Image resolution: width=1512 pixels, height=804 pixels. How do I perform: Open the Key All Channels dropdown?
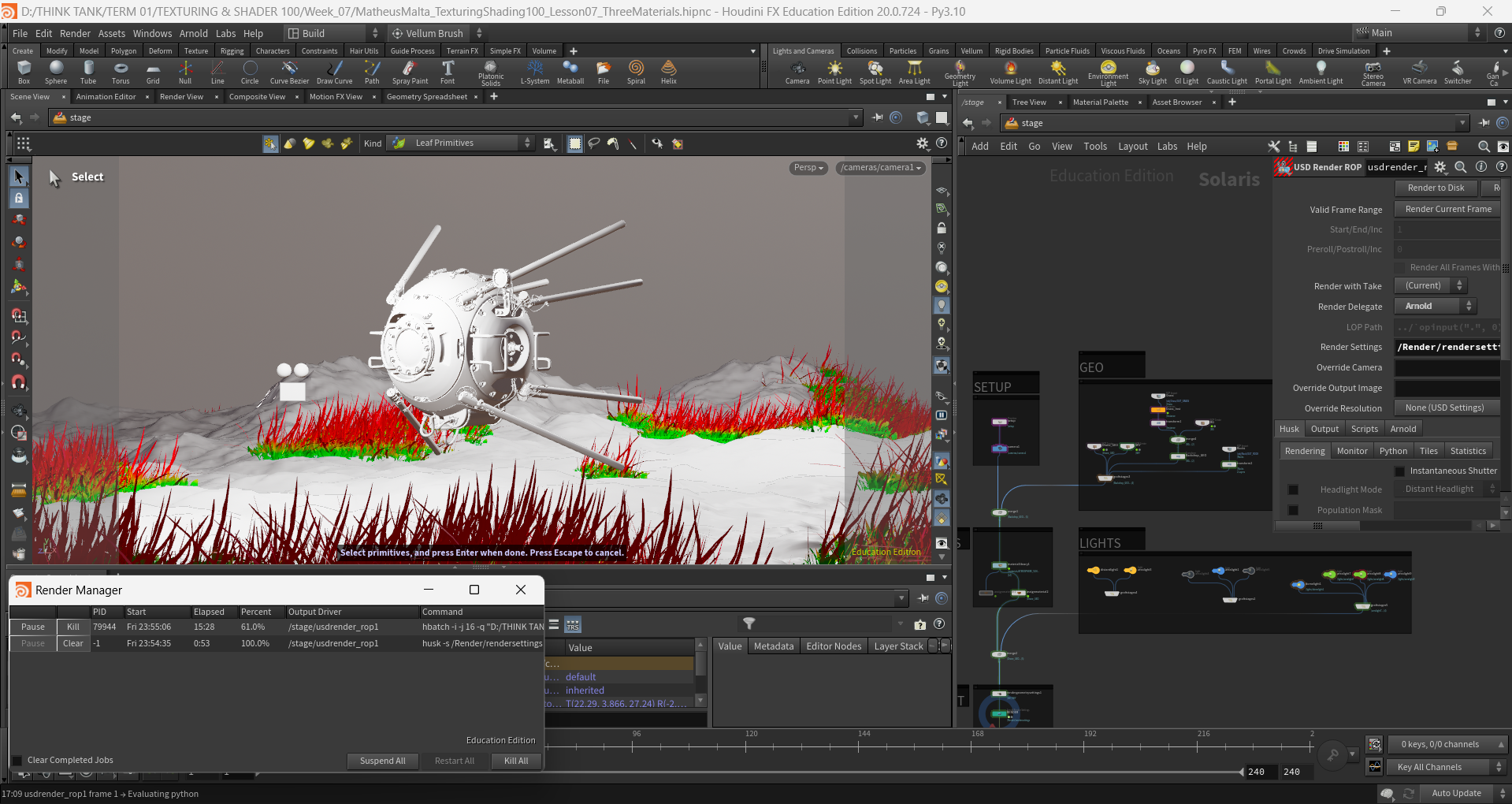[1446, 767]
